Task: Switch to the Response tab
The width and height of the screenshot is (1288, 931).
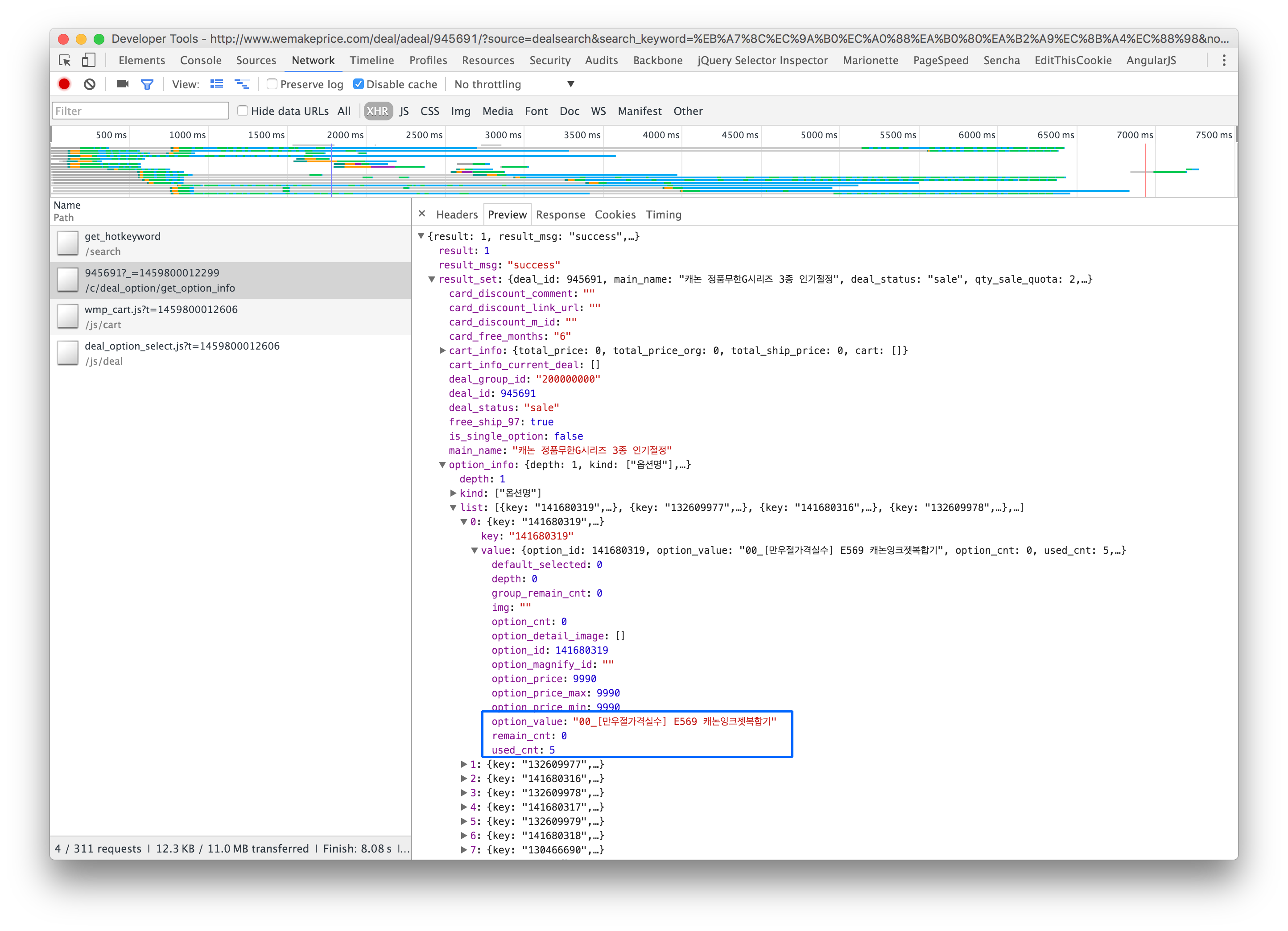Action: [560, 214]
